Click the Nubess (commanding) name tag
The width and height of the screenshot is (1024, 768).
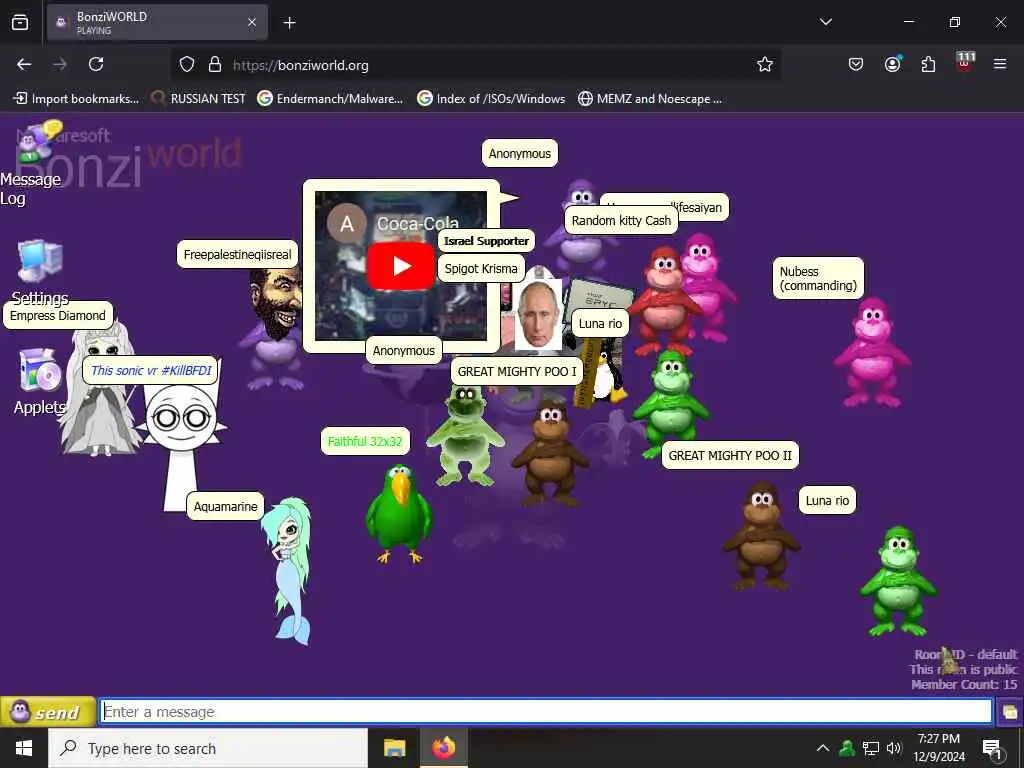(818, 278)
